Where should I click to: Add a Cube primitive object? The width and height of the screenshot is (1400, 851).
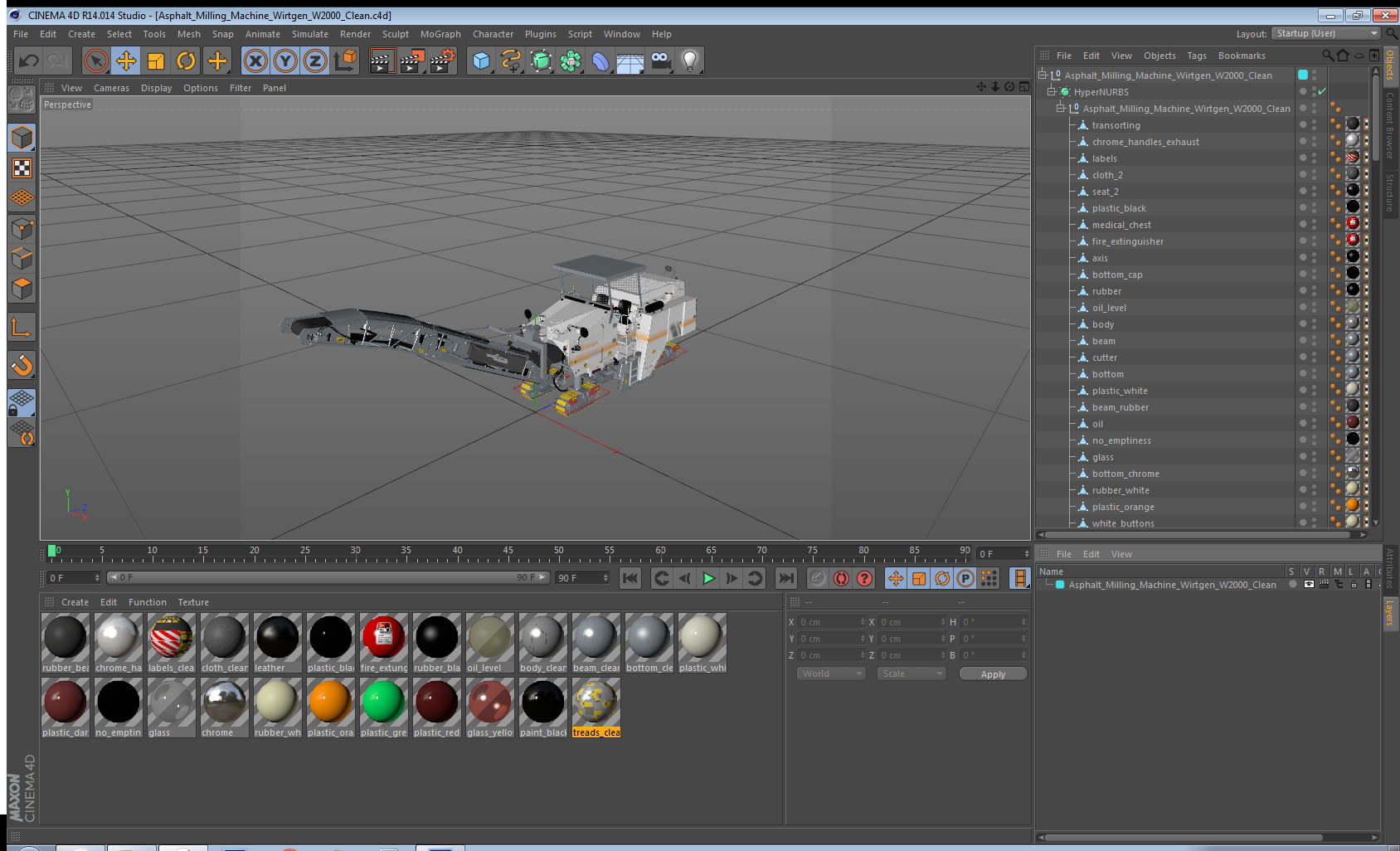point(481,61)
